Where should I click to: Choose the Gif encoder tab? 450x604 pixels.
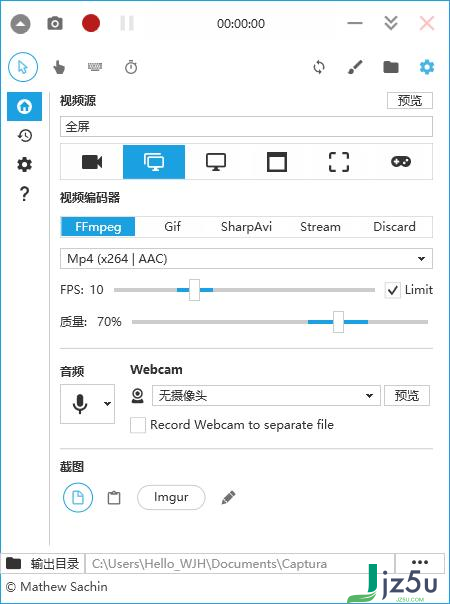(x=172, y=226)
